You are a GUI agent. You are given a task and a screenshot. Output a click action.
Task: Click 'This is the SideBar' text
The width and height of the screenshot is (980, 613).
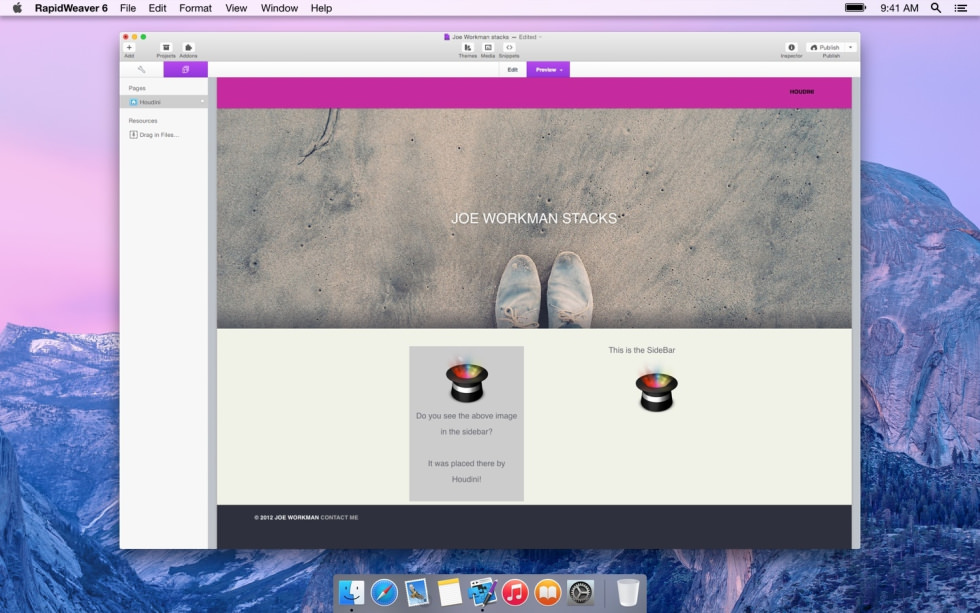point(642,350)
